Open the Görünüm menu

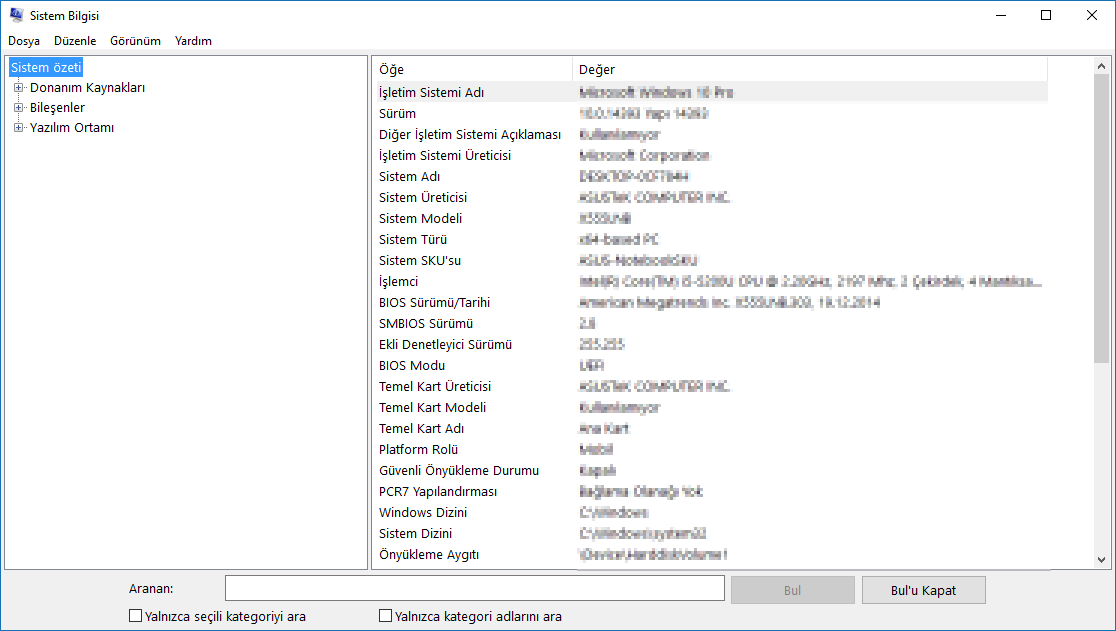[x=135, y=41]
